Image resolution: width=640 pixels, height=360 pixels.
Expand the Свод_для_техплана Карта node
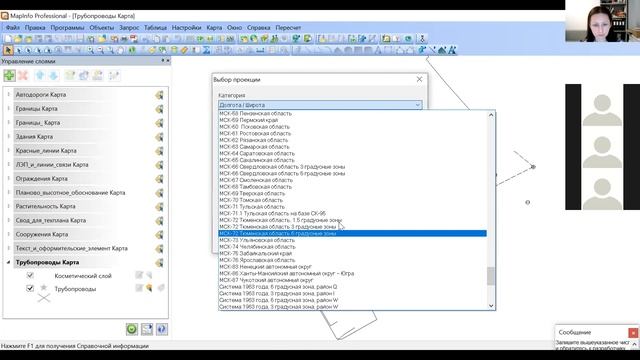click(x=9, y=220)
